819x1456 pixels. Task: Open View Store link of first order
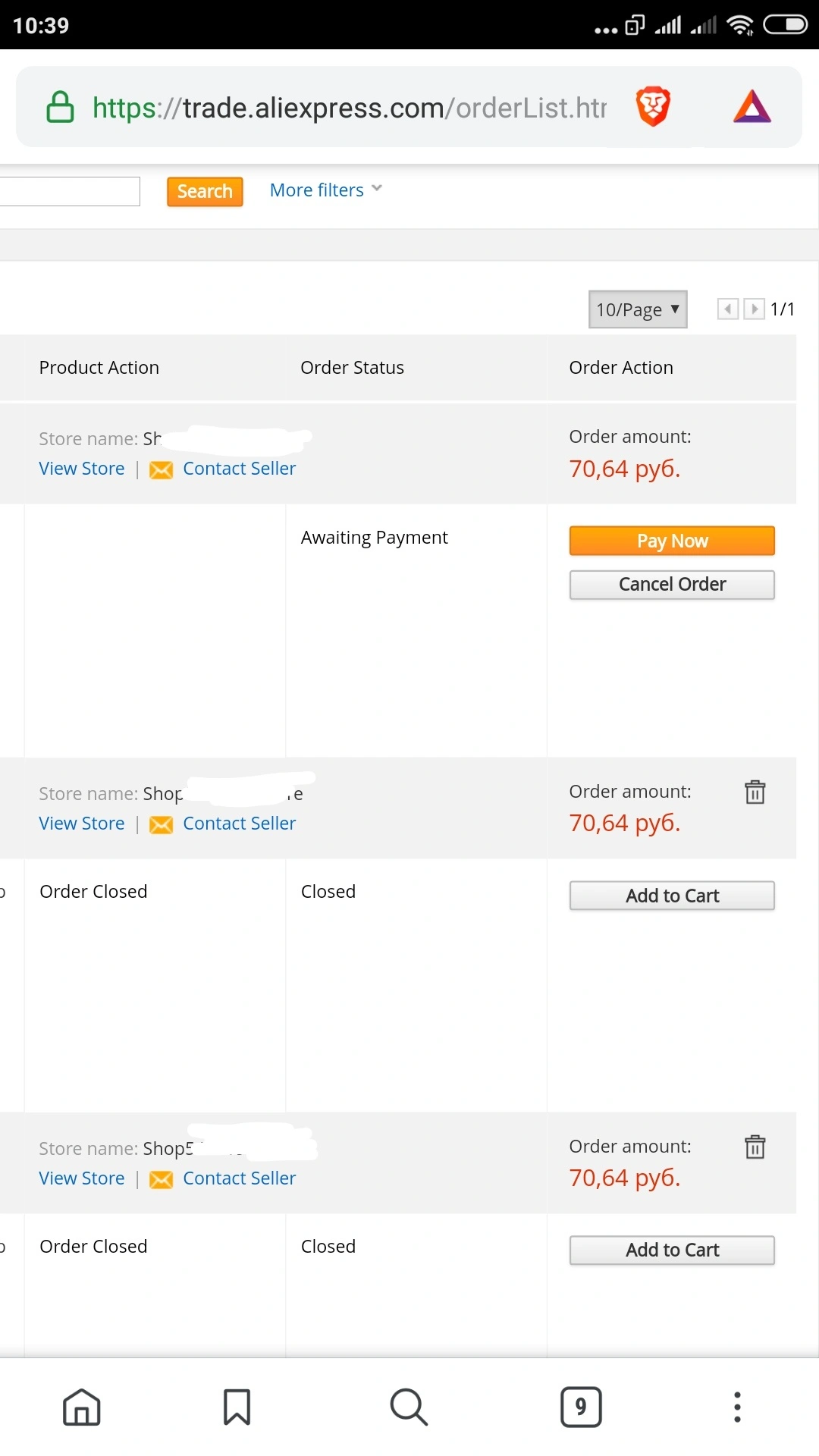82,469
